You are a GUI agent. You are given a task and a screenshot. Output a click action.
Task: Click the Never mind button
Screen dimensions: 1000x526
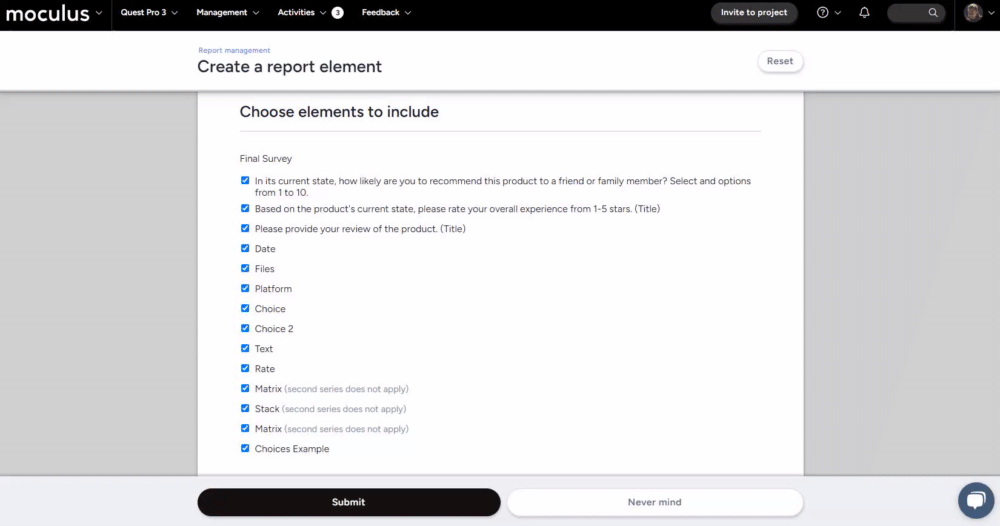[654, 502]
